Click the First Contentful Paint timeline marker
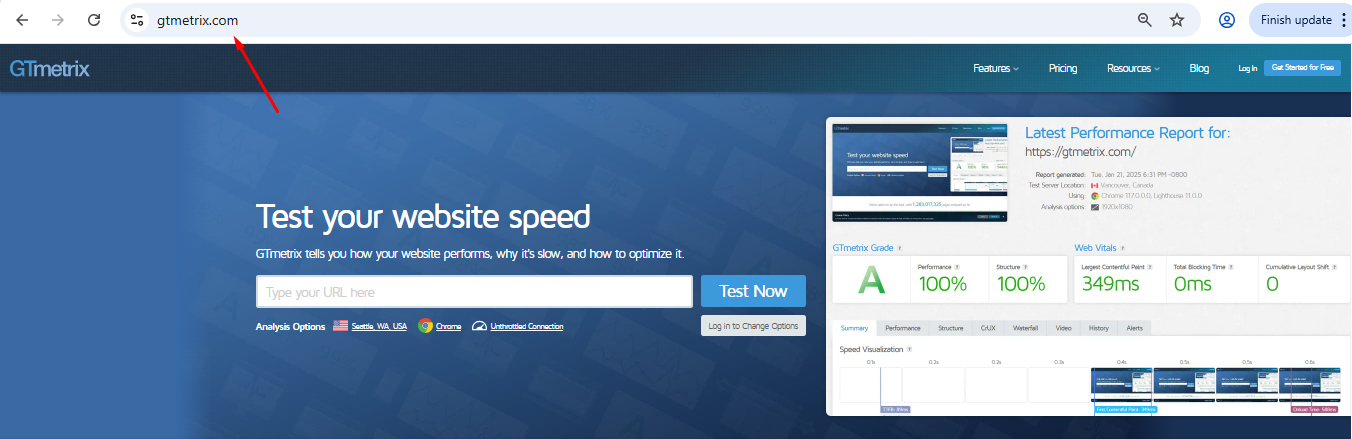 1125,409
